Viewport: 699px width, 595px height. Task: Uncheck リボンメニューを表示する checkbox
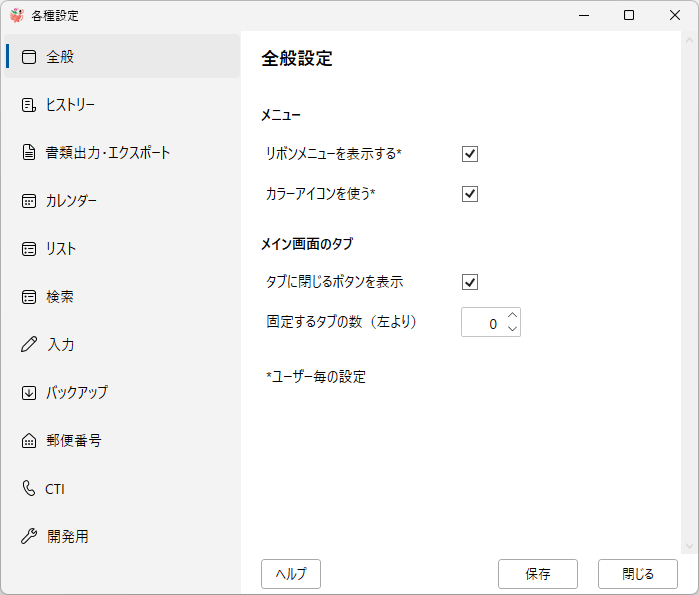[x=470, y=154]
